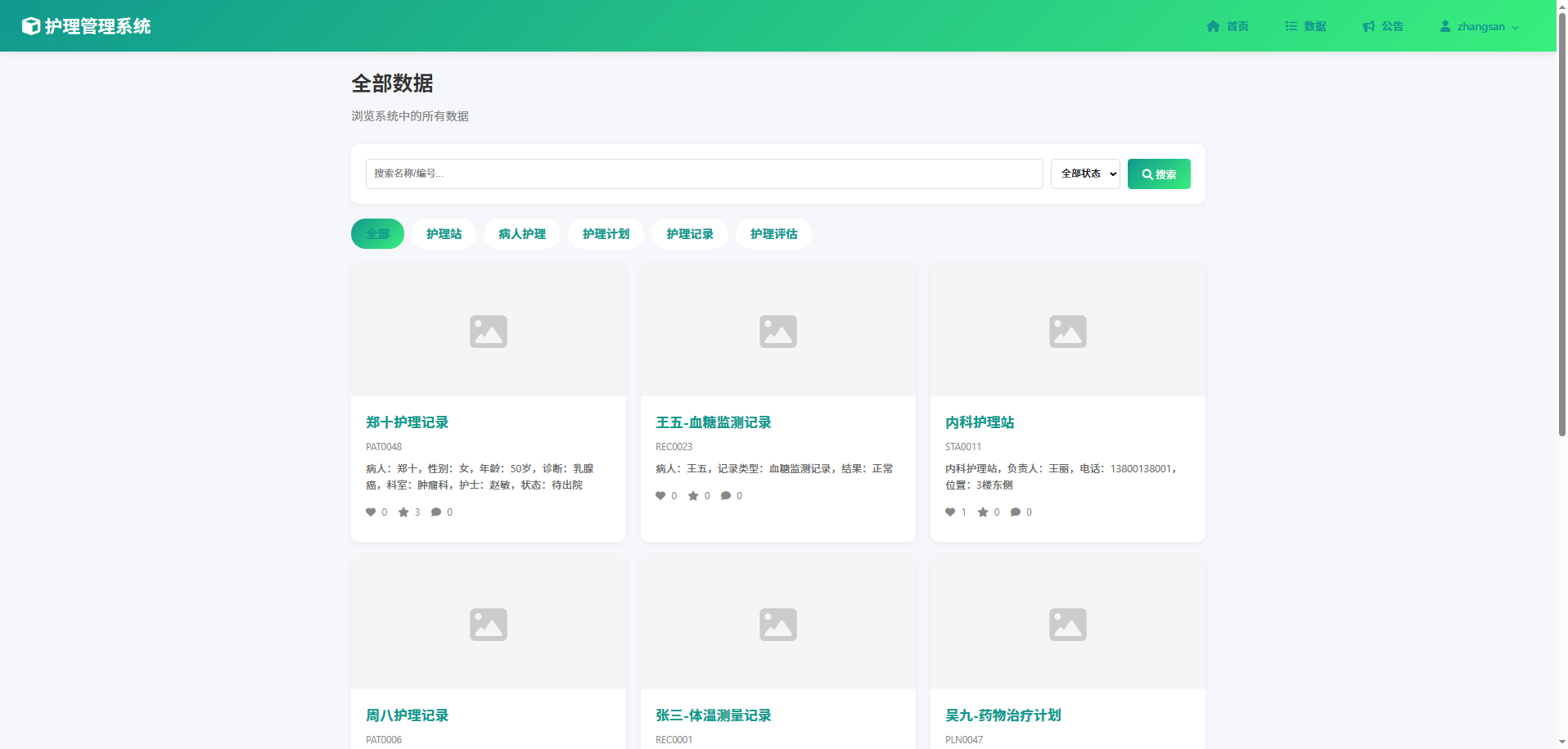Viewport: 1568px width, 749px height.
Task: Click the image placeholder of 周八护理记录
Action: pyautogui.click(x=489, y=624)
